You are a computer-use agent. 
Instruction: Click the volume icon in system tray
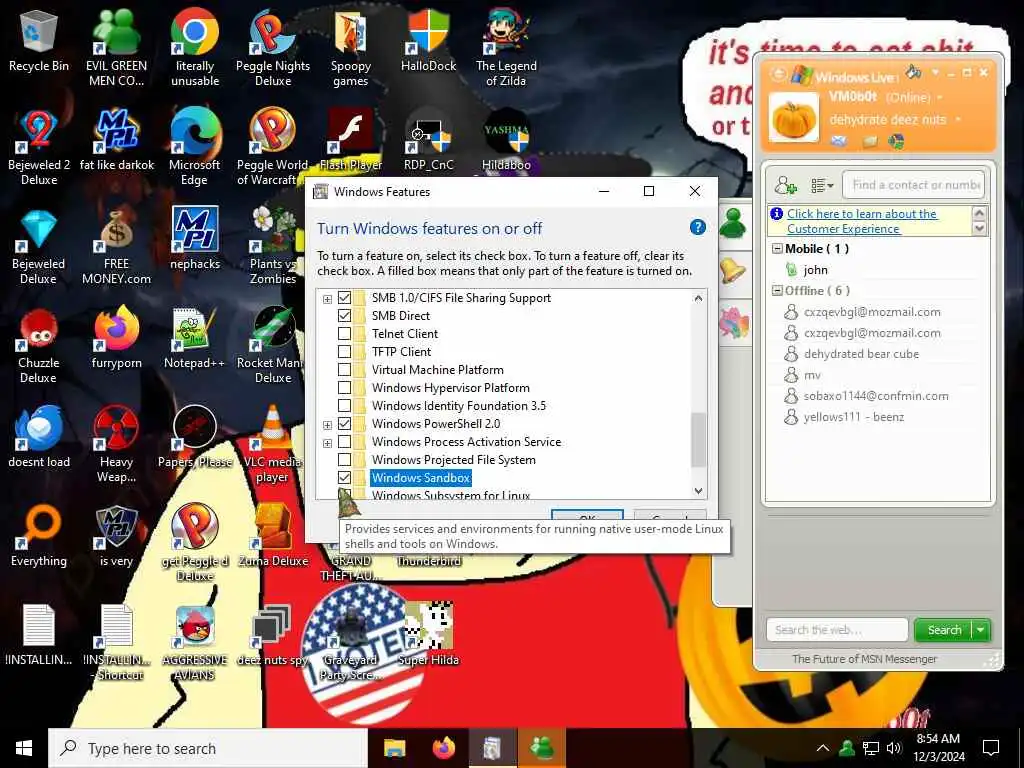click(x=893, y=748)
